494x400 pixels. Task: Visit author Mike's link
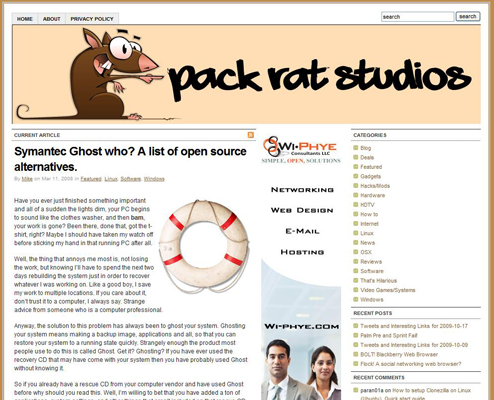(x=27, y=179)
